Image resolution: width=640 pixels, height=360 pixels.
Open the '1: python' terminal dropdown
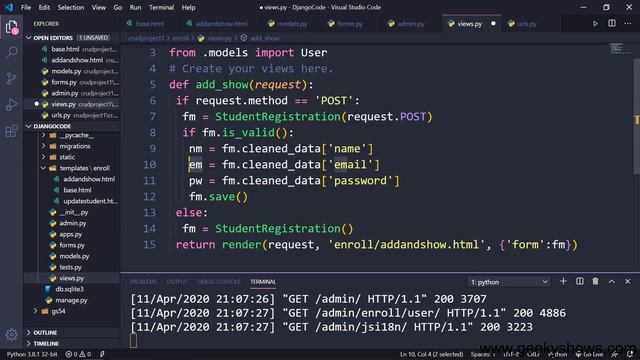tap(508, 282)
